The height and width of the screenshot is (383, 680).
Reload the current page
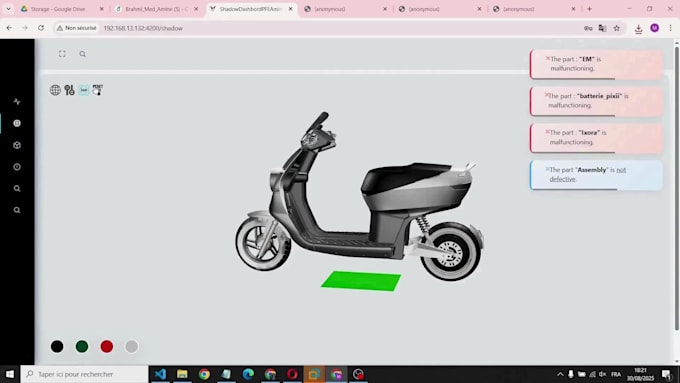(x=41, y=28)
